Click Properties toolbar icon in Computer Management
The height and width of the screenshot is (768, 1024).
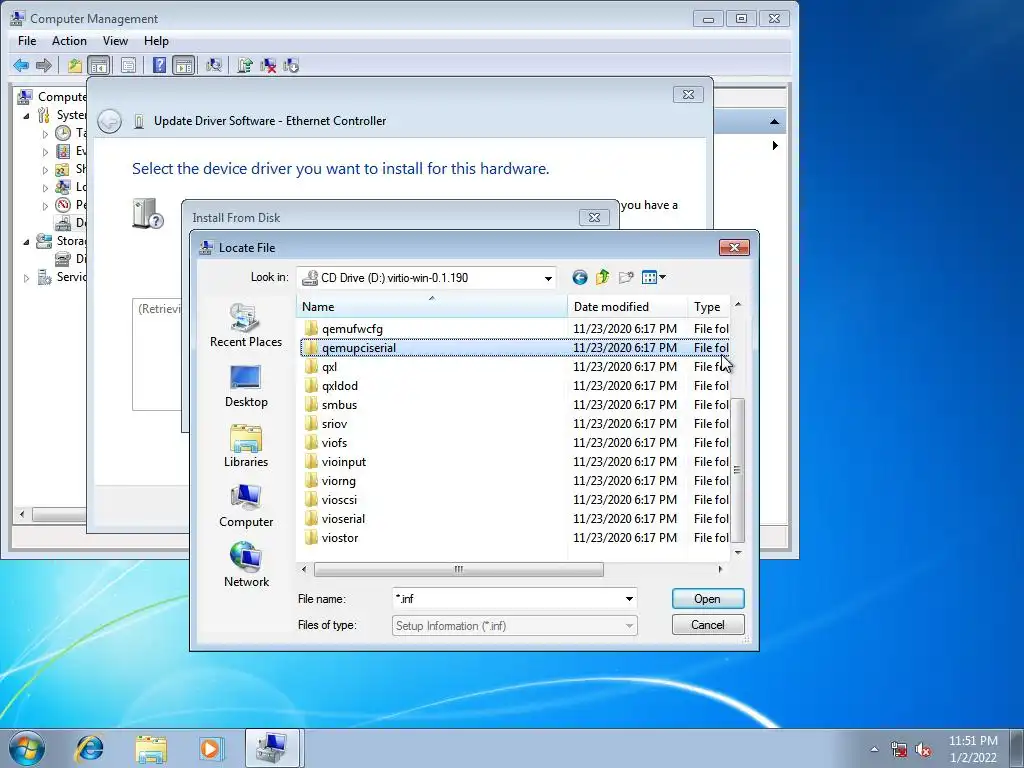click(128, 65)
